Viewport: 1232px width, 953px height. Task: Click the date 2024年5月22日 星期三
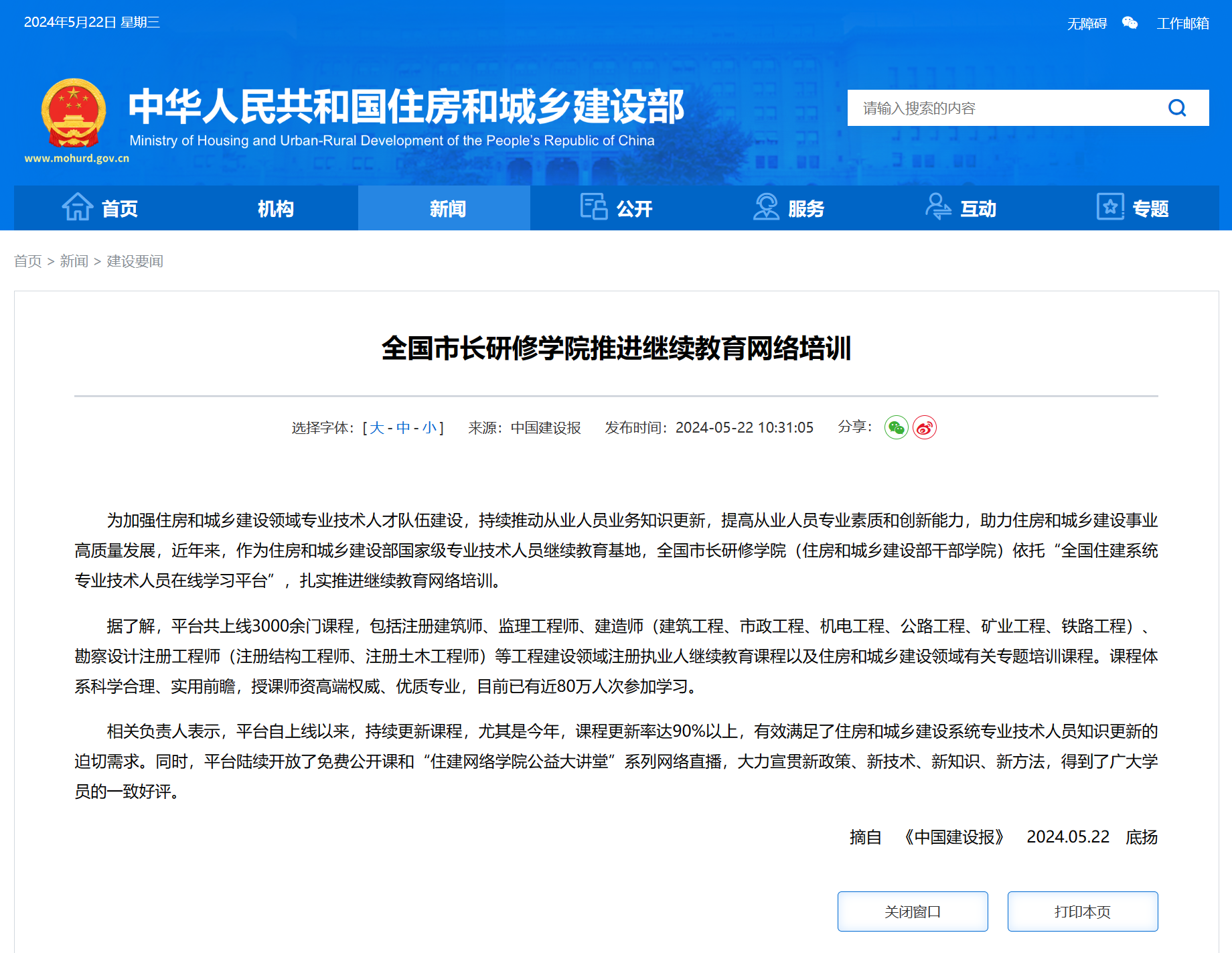tap(92, 22)
